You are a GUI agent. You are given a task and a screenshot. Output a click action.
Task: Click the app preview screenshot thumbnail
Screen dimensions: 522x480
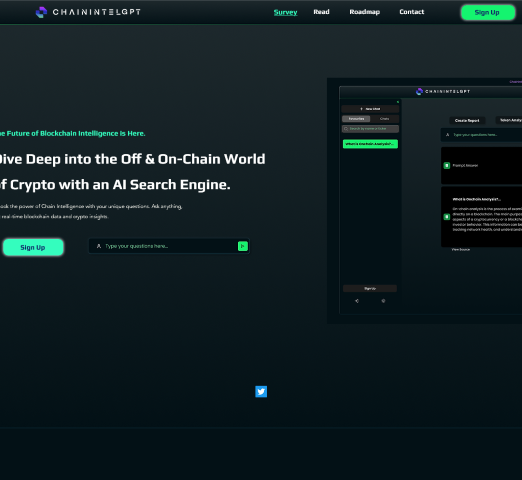(424, 201)
